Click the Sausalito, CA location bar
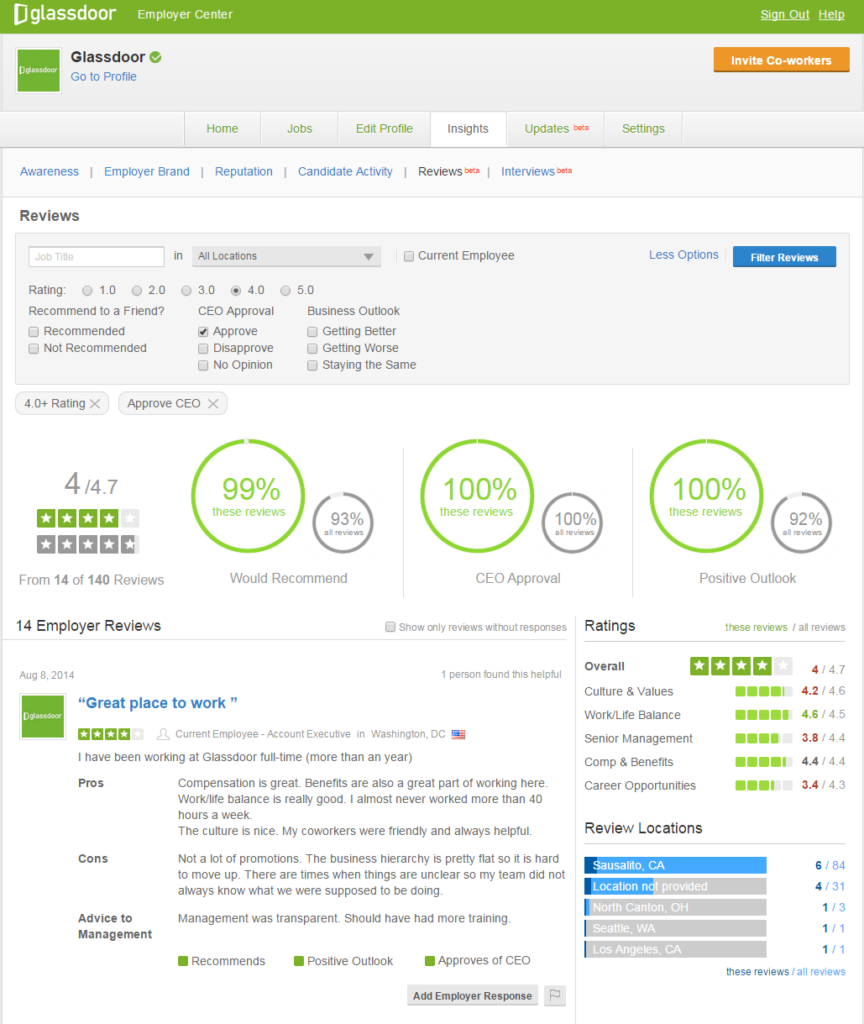Screen dimensions: 864x1024 pyautogui.click(x=675, y=865)
